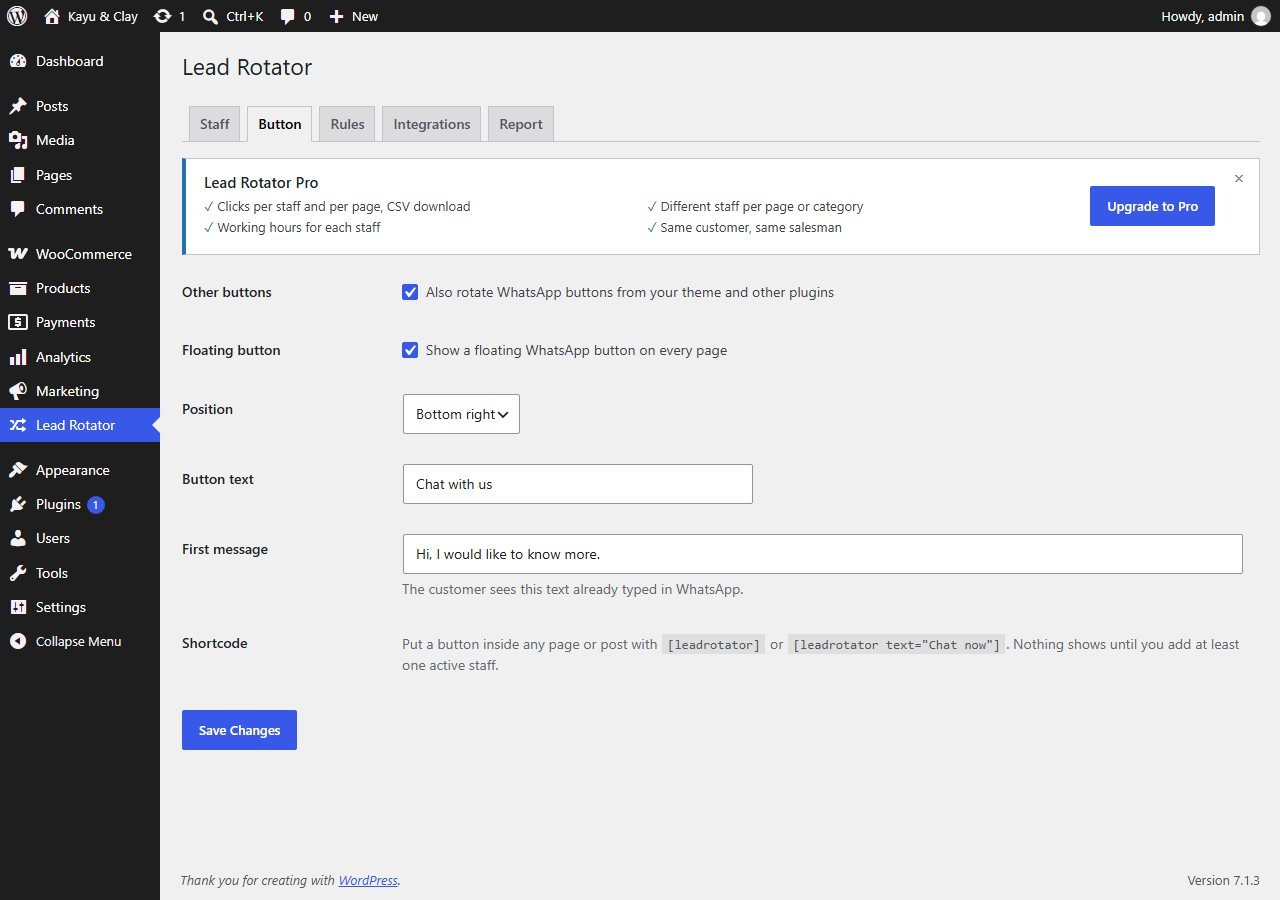Switch to the Staff tab
The image size is (1280, 900).
214,124
